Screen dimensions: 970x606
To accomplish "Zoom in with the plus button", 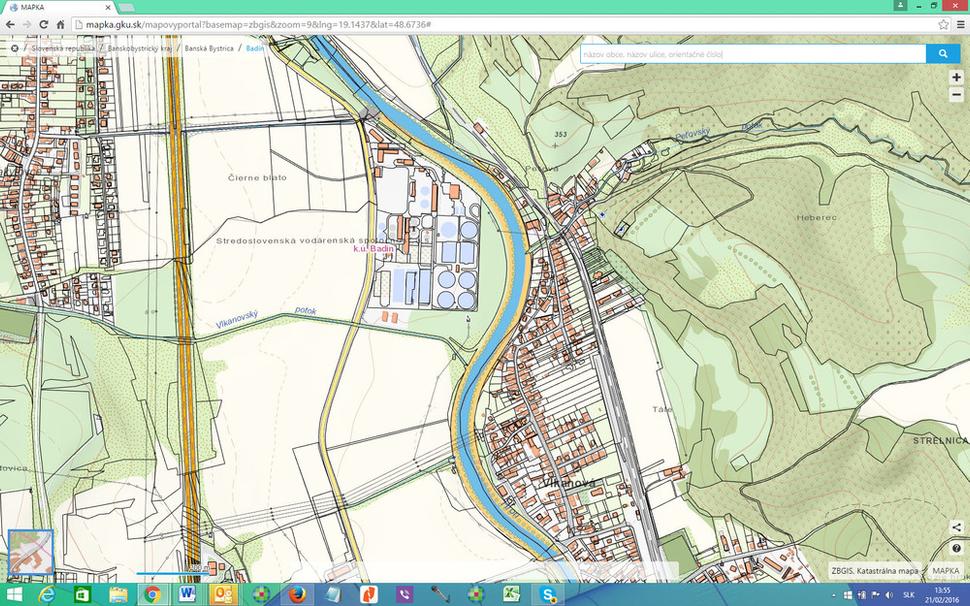I will pyautogui.click(x=956, y=77).
